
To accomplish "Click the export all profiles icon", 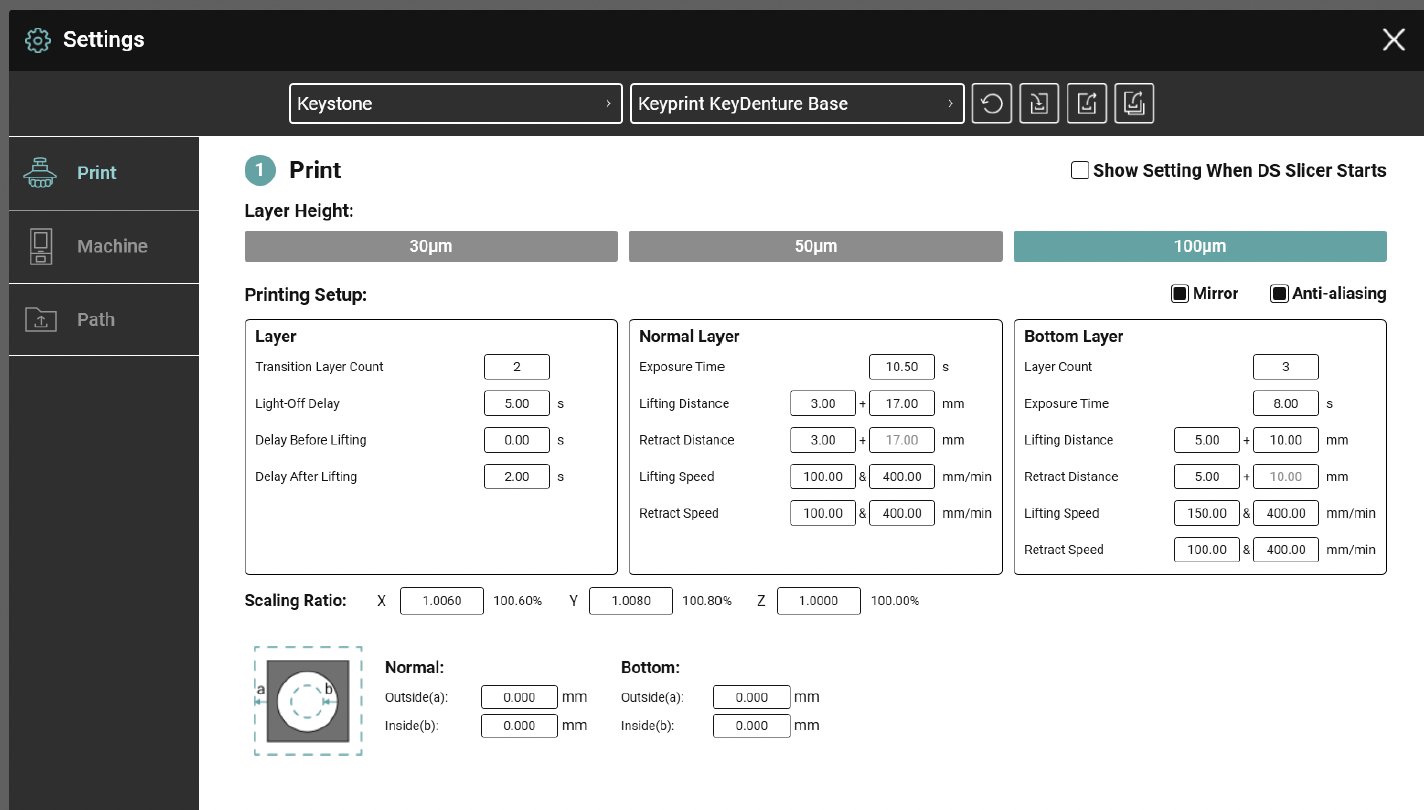I will (1134, 103).
